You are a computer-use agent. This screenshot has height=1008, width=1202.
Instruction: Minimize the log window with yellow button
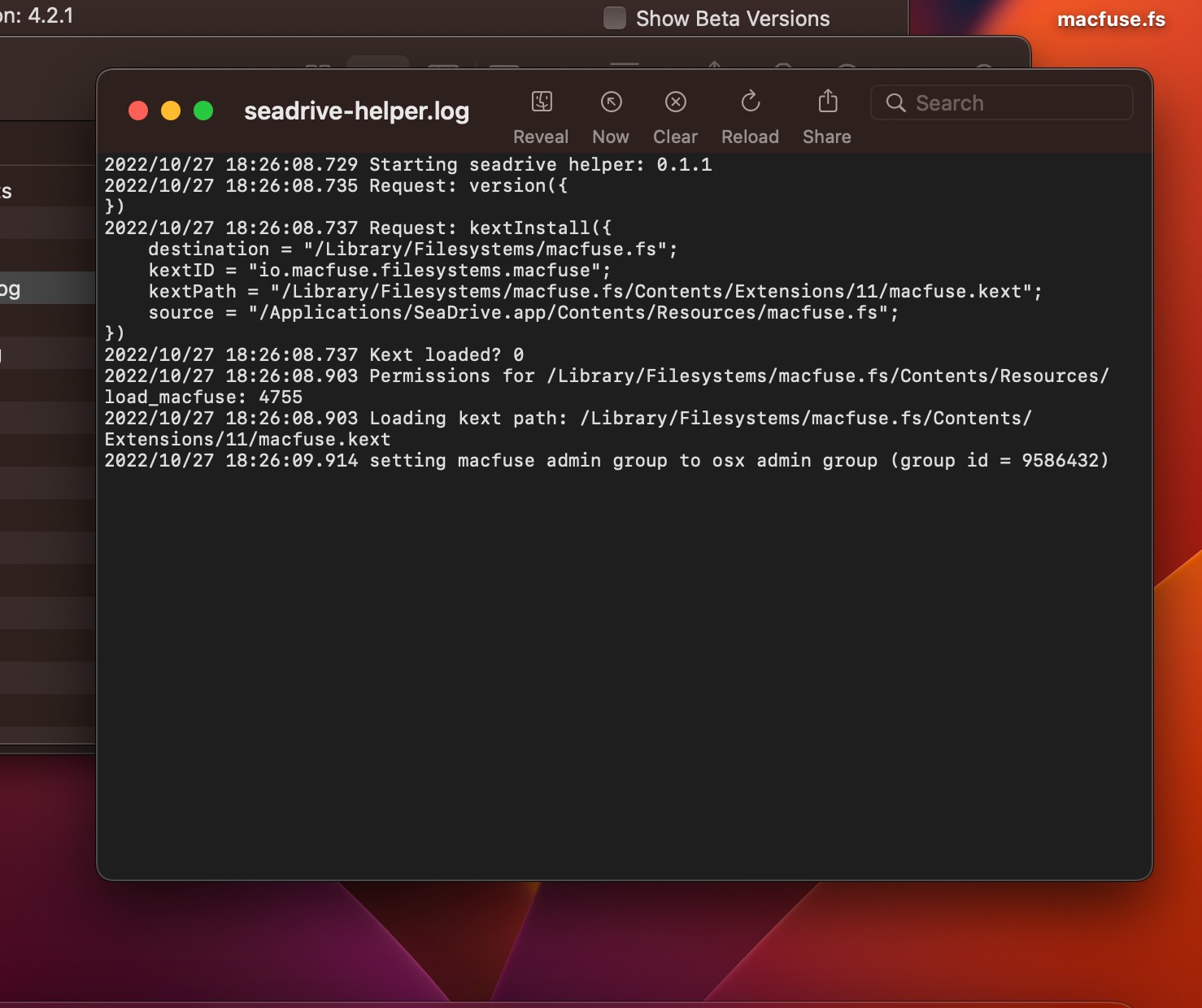tap(171, 111)
